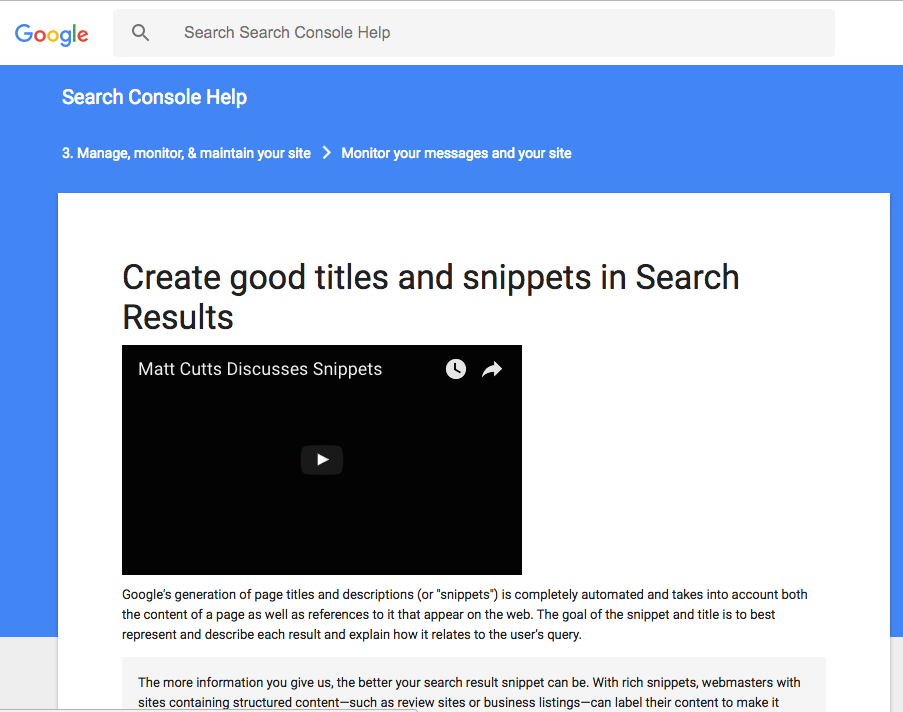Screen dimensions: 903x712
Task: Click the magnifying glass search icon
Action: [140, 33]
